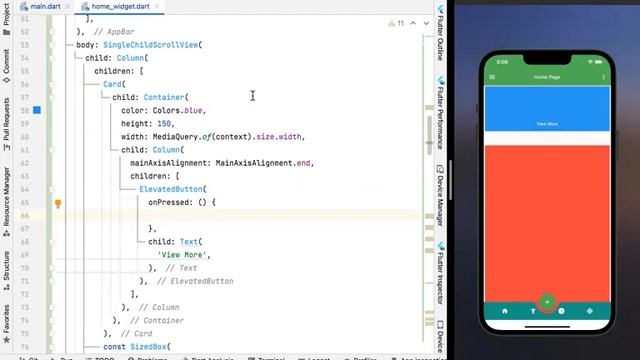Open the Project tool window
The width and height of the screenshot is (640, 360).
coord(6,19)
